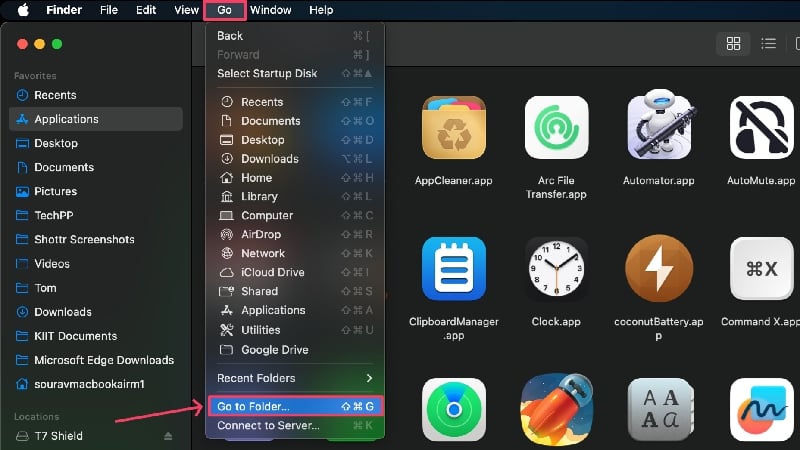
Task: Eject the T7 Shield drive
Action: [x=168, y=436]
